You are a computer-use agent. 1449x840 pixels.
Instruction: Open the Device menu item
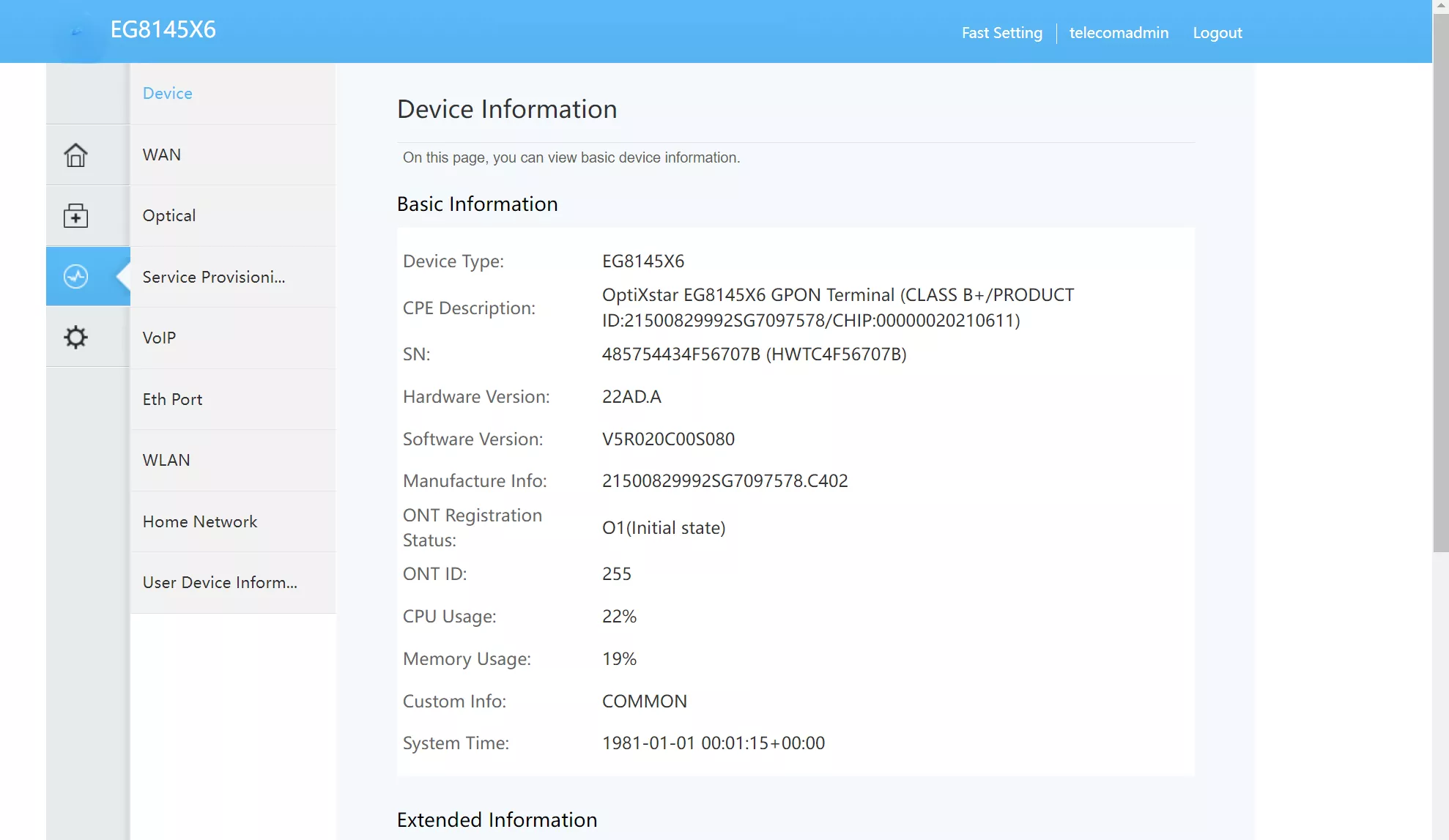233,93
